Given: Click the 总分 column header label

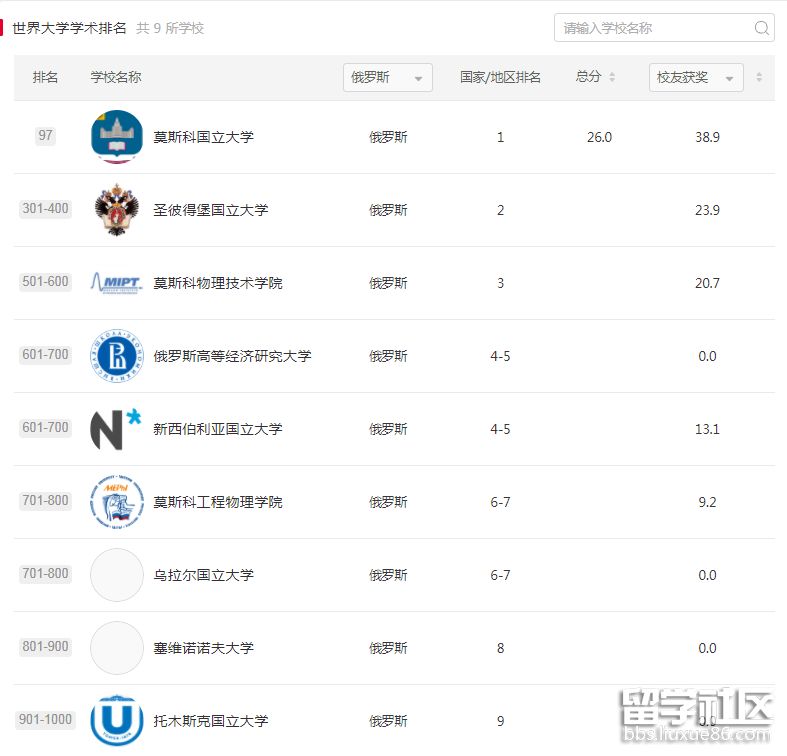Looking at the screenshot, I should (x=588, y=77).
